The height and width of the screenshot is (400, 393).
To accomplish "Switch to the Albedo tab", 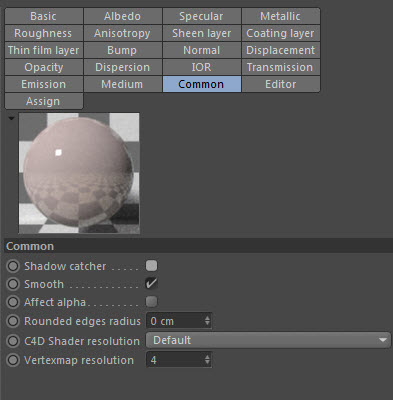I will coord(122,16).
